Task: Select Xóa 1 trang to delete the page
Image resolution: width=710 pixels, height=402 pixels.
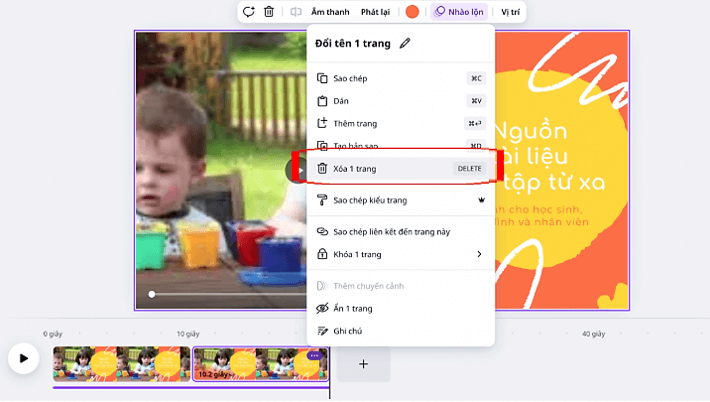Action: (401, 169)
